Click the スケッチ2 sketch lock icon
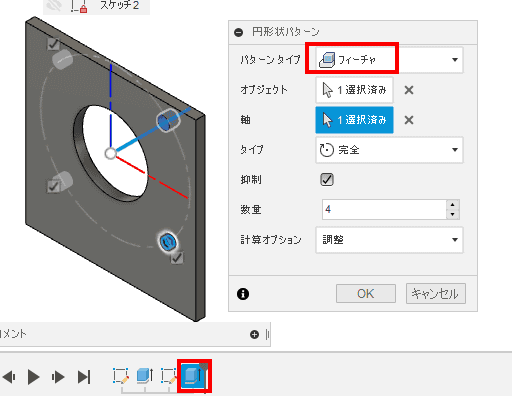 pos(79,6)
